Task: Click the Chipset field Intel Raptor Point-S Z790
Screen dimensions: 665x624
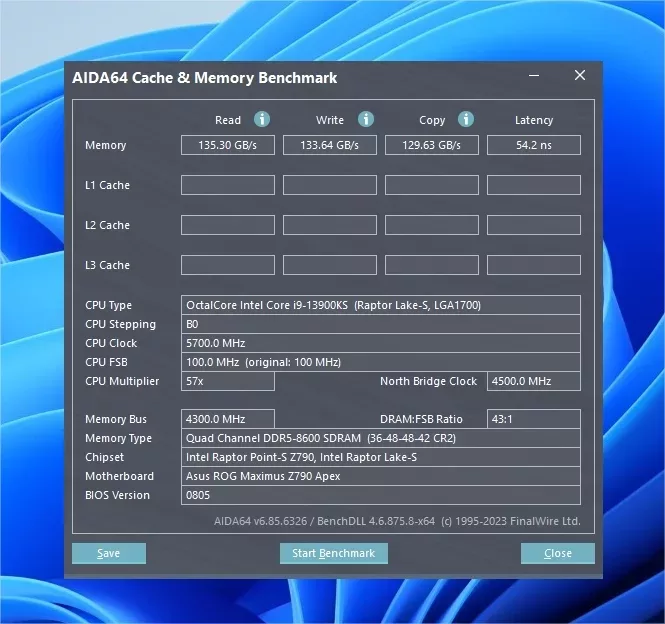Action: (x=381, y=457)
